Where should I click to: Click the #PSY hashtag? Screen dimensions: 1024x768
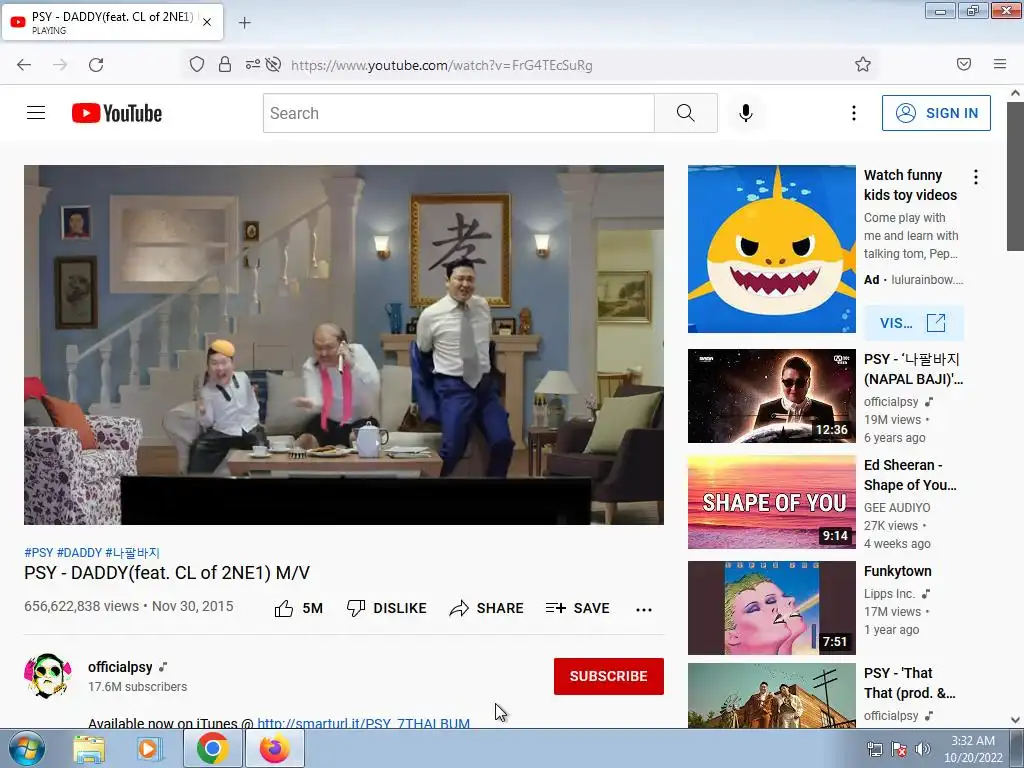coord(39,552)
